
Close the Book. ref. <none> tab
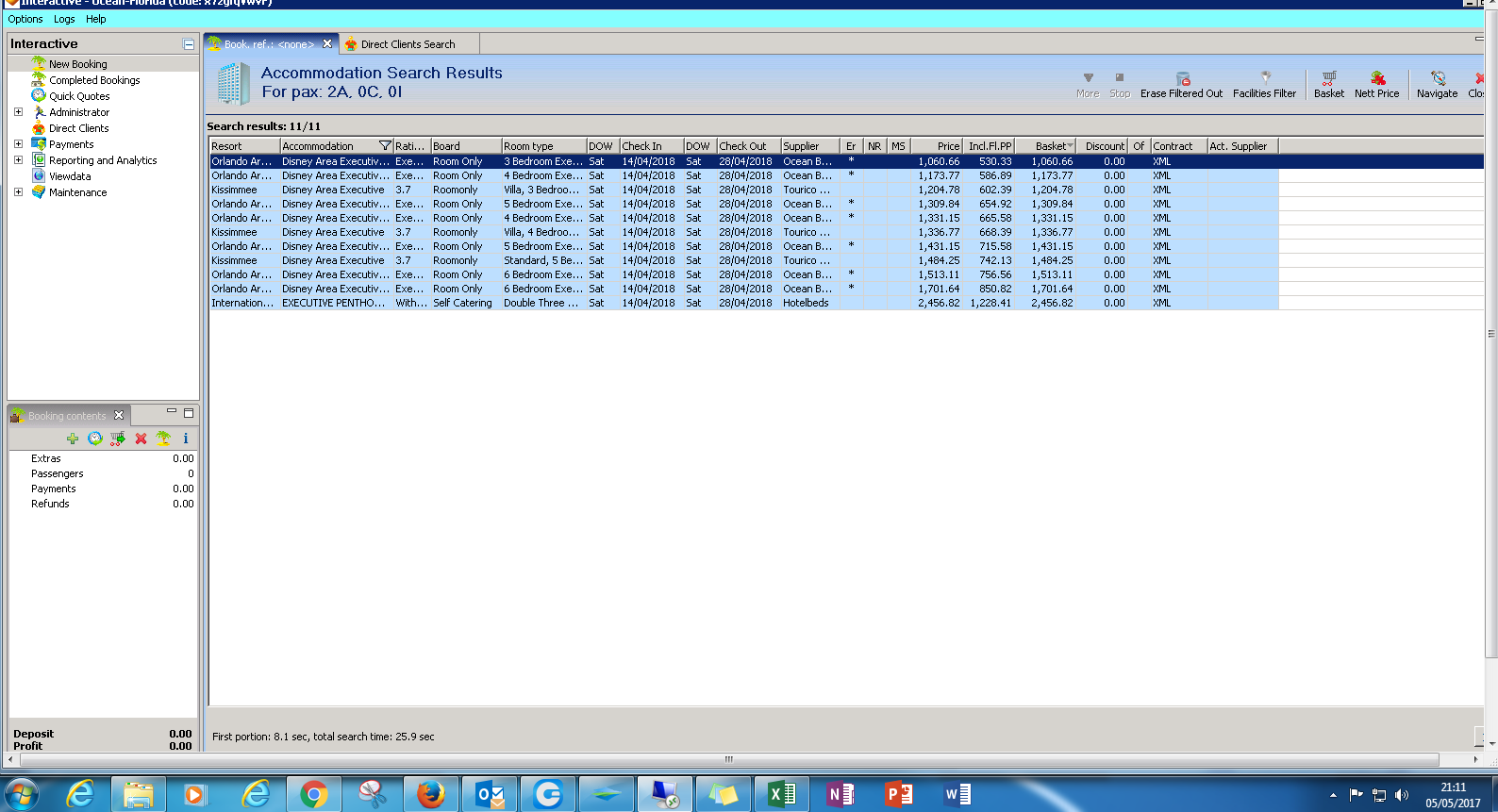327,44
